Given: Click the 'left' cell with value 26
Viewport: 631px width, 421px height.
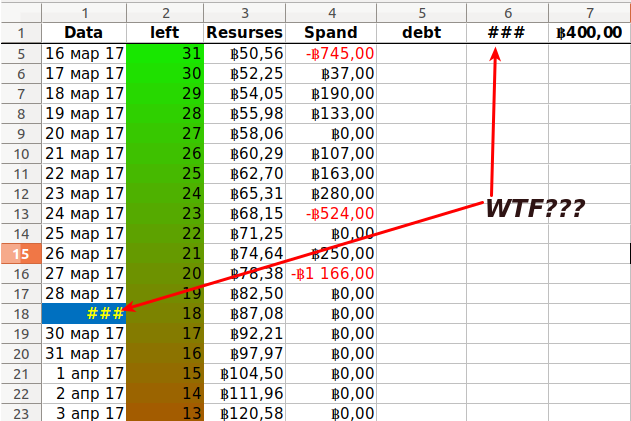Looking at the screenshot, I should 165,153.
